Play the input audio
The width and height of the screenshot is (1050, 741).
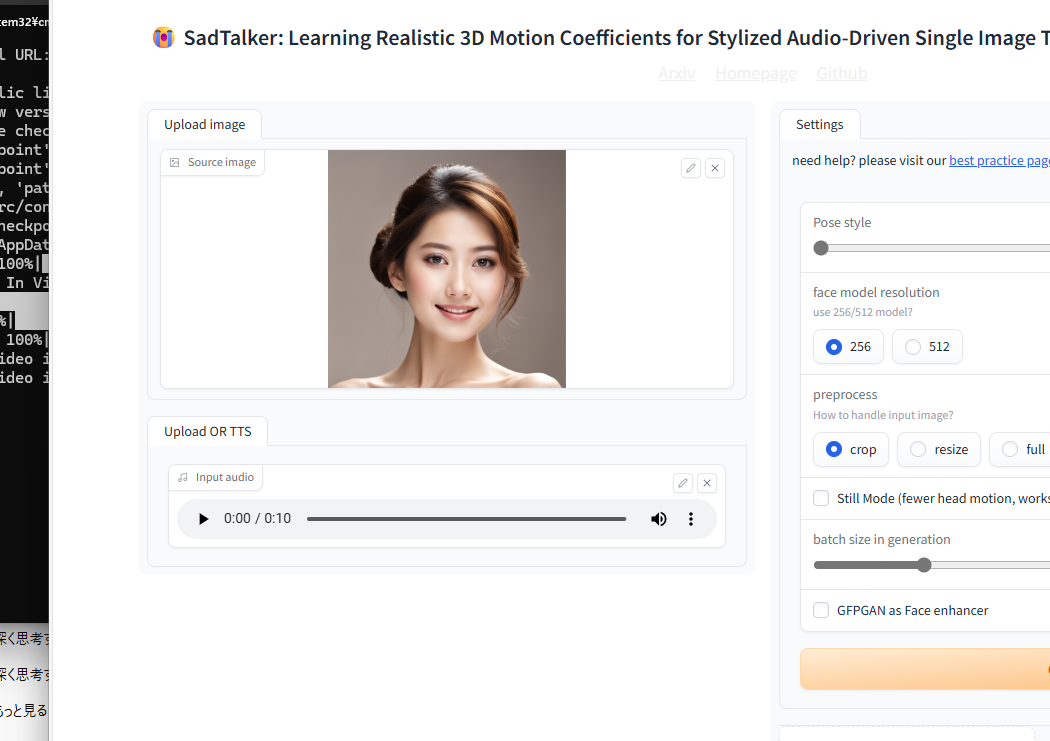click(204, 519)
